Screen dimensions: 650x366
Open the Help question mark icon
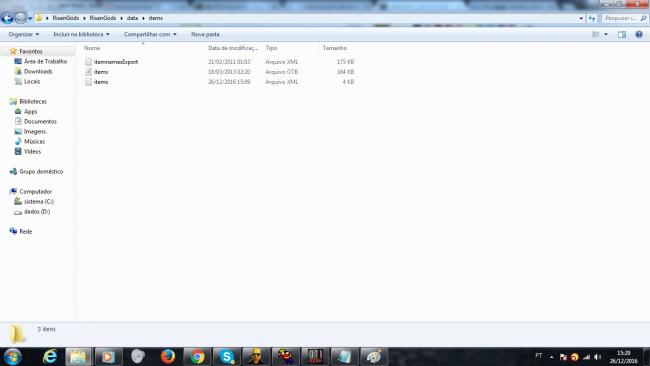point(639,34)
